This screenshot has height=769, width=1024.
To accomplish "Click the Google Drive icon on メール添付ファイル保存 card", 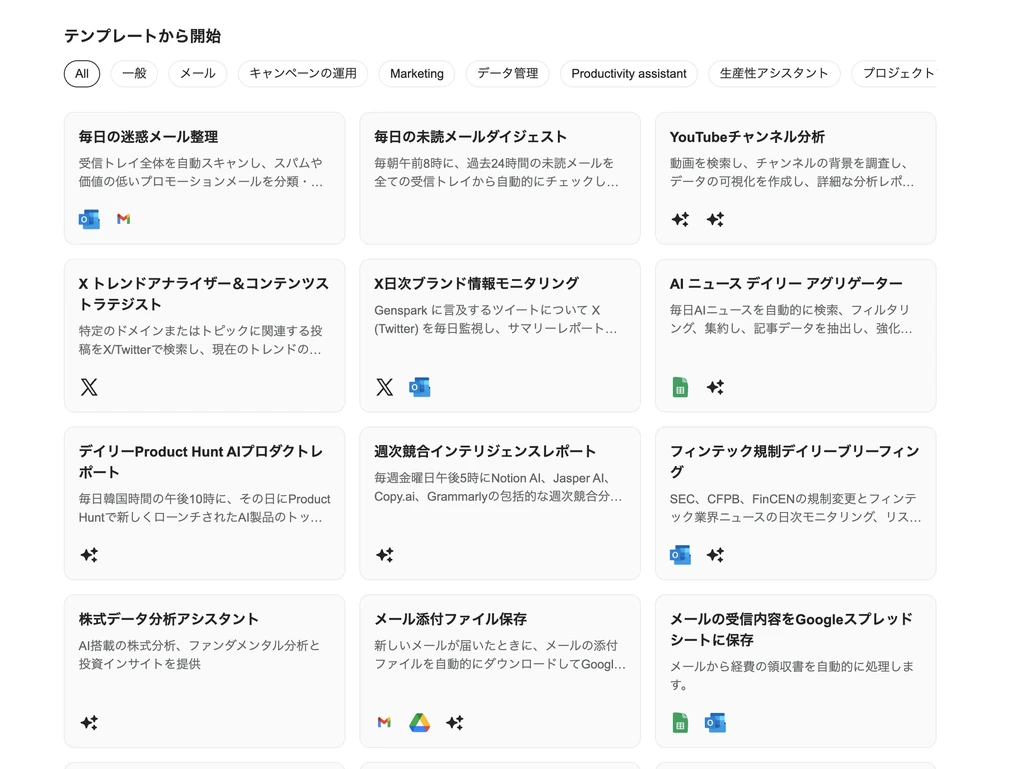I will 419,723.
